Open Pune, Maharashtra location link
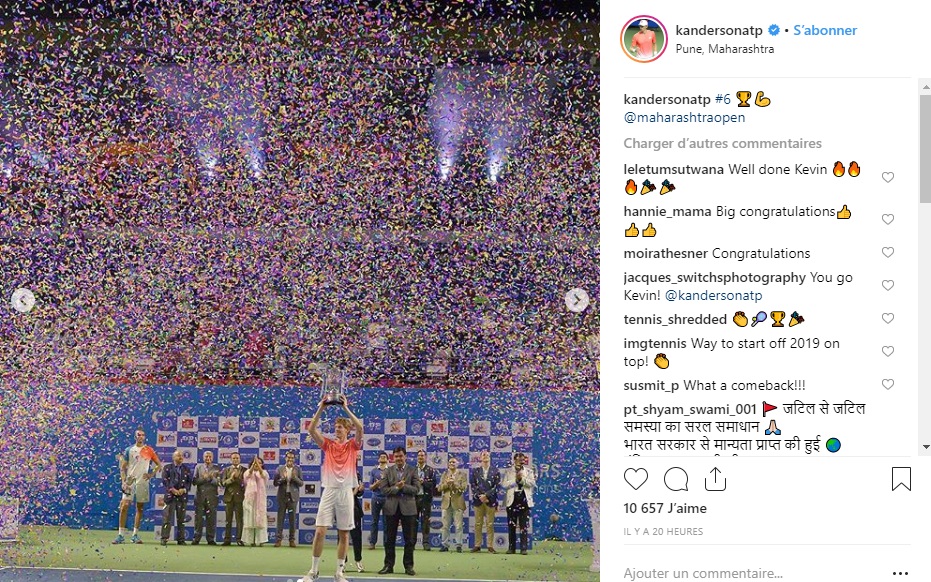 (x=724, y=49)
